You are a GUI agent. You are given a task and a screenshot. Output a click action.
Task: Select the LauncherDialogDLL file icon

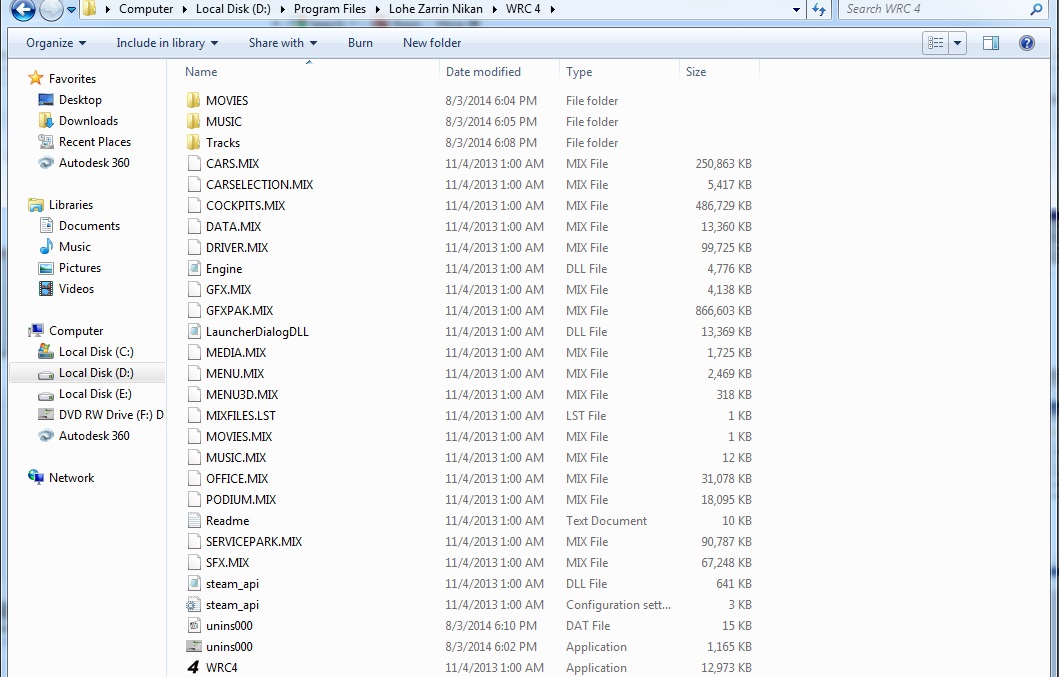click(x=194, y=331)
